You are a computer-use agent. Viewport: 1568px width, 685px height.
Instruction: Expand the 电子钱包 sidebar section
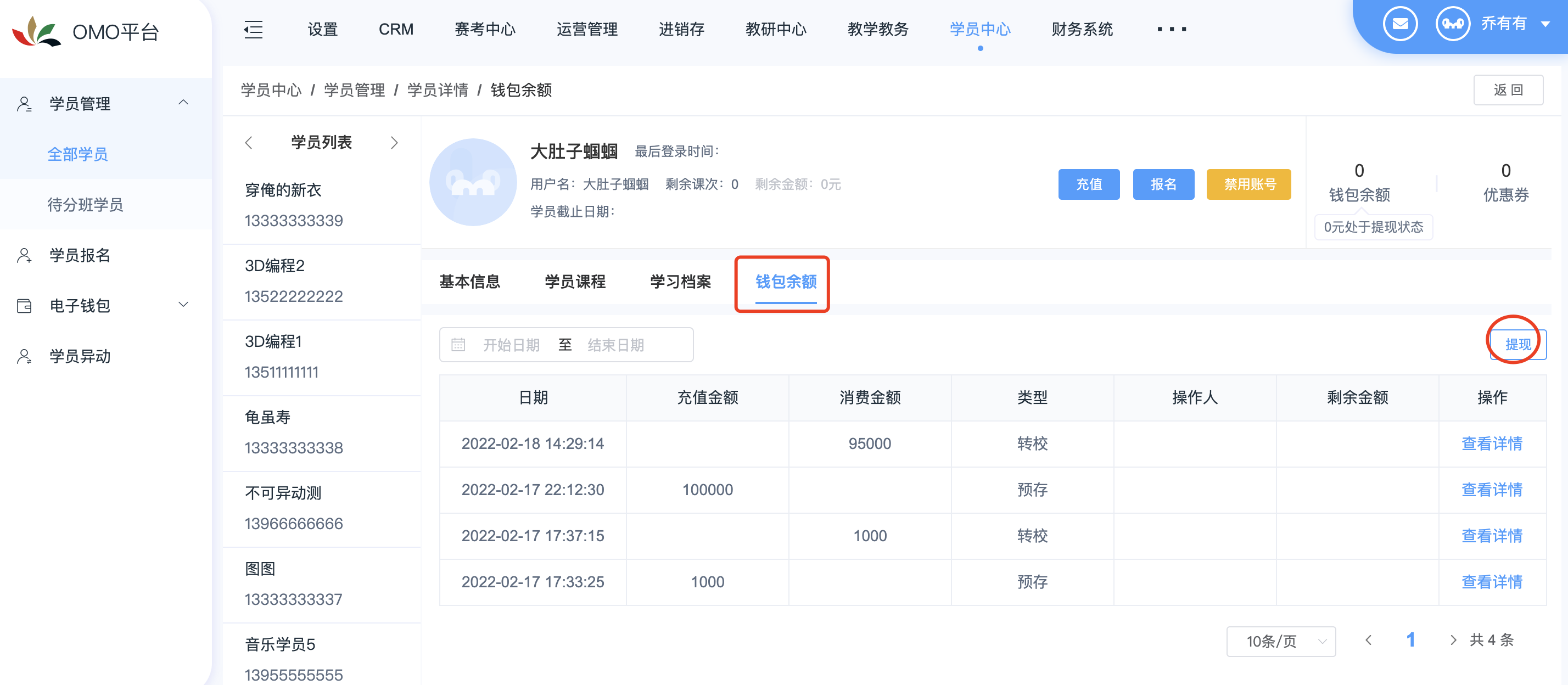click(x=183, y=305)
